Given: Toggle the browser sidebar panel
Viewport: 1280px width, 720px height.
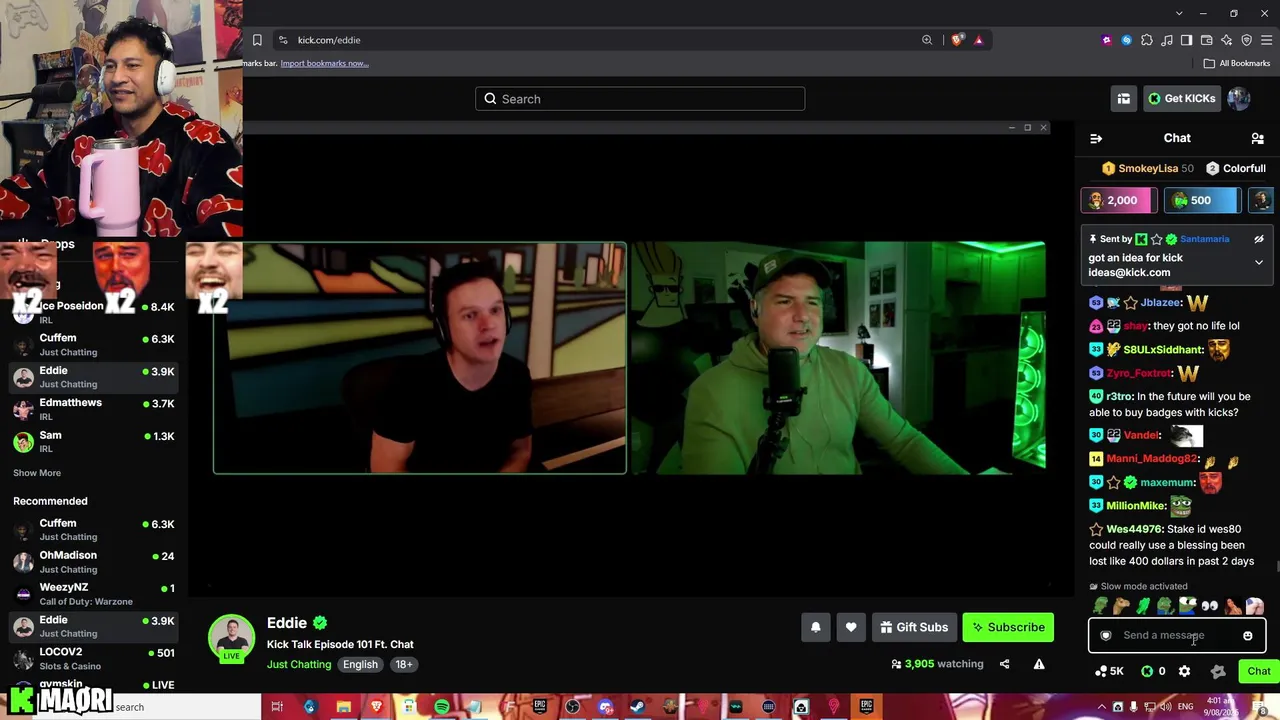Looking at the screenshot, I should coord(1186,40).
